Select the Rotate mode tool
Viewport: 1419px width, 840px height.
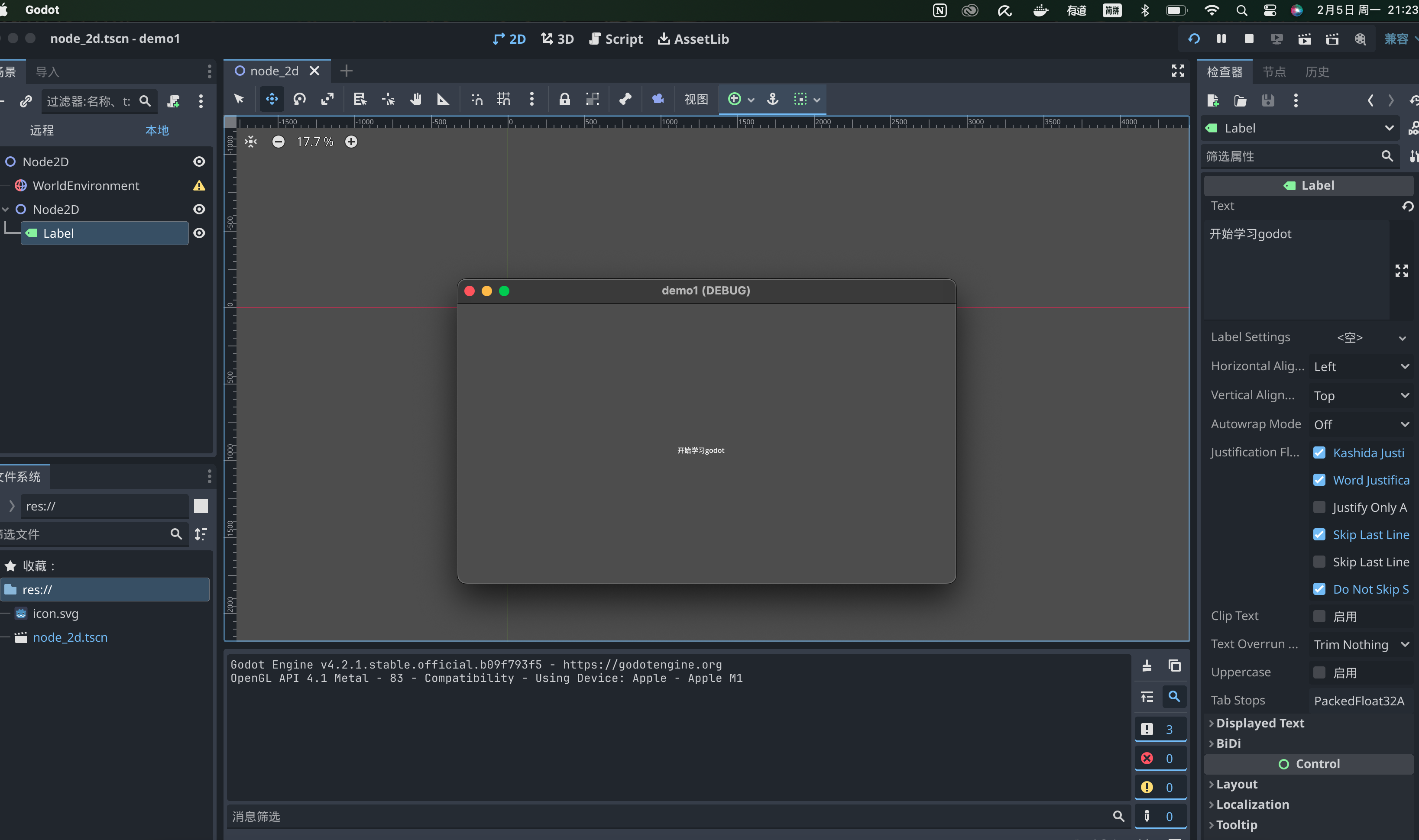(300, 99)
